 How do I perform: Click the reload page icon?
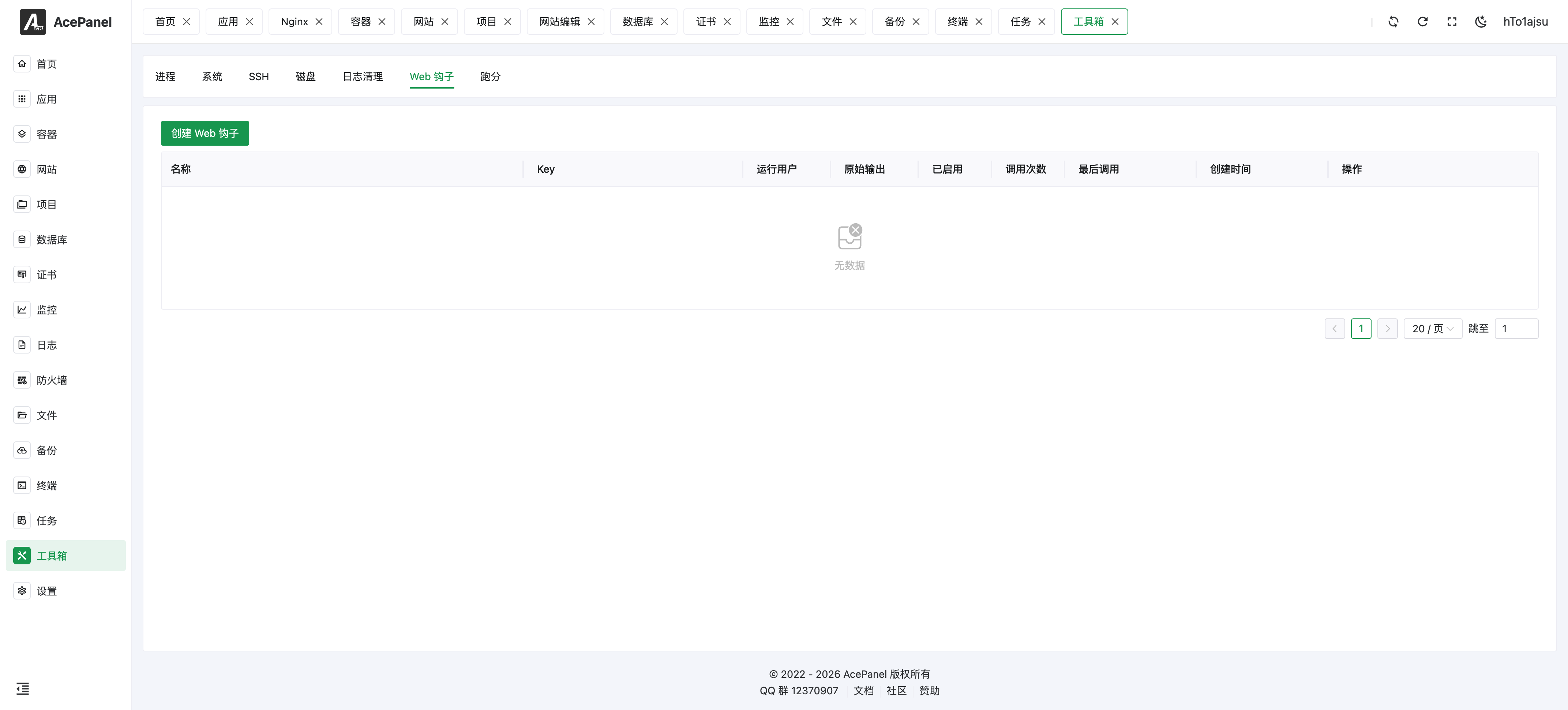[x=1422, y=22]
